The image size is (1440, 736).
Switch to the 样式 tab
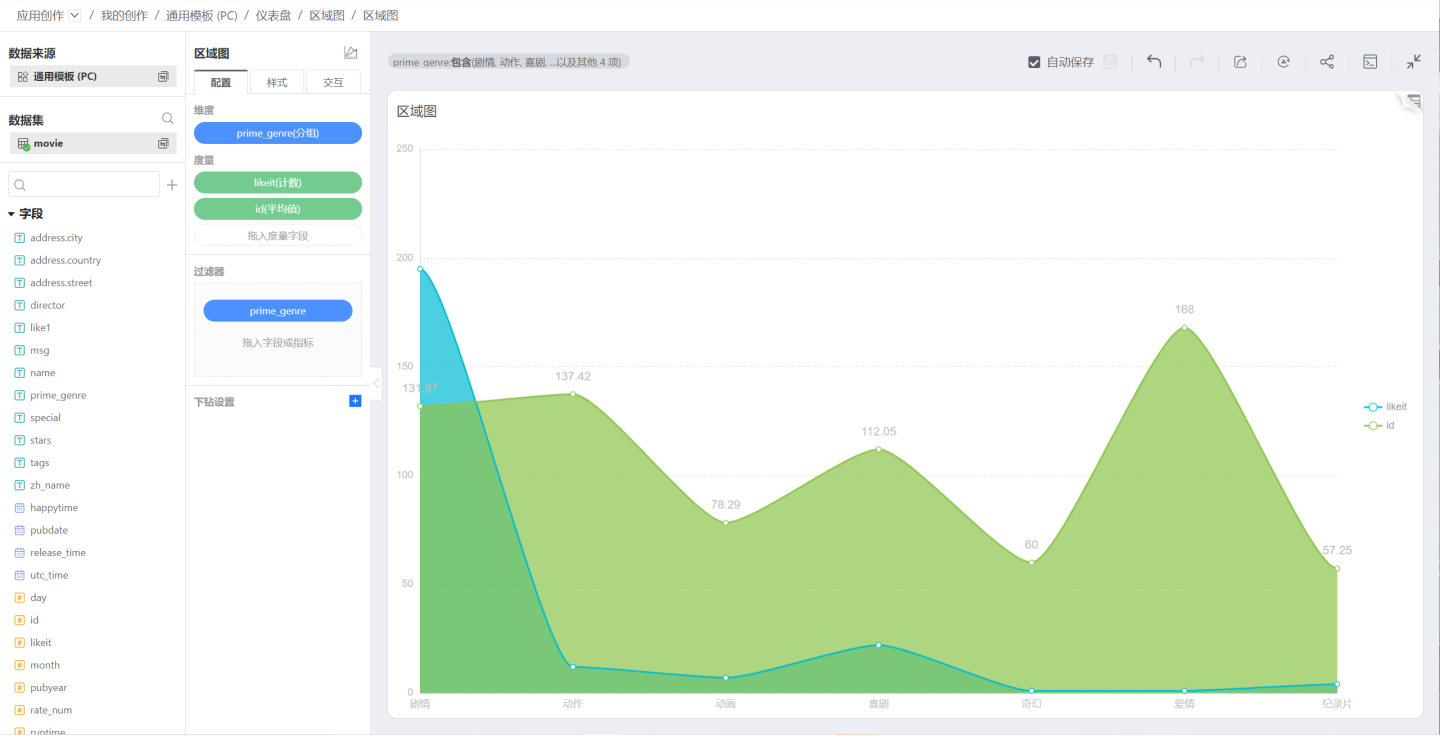(277, 82)
